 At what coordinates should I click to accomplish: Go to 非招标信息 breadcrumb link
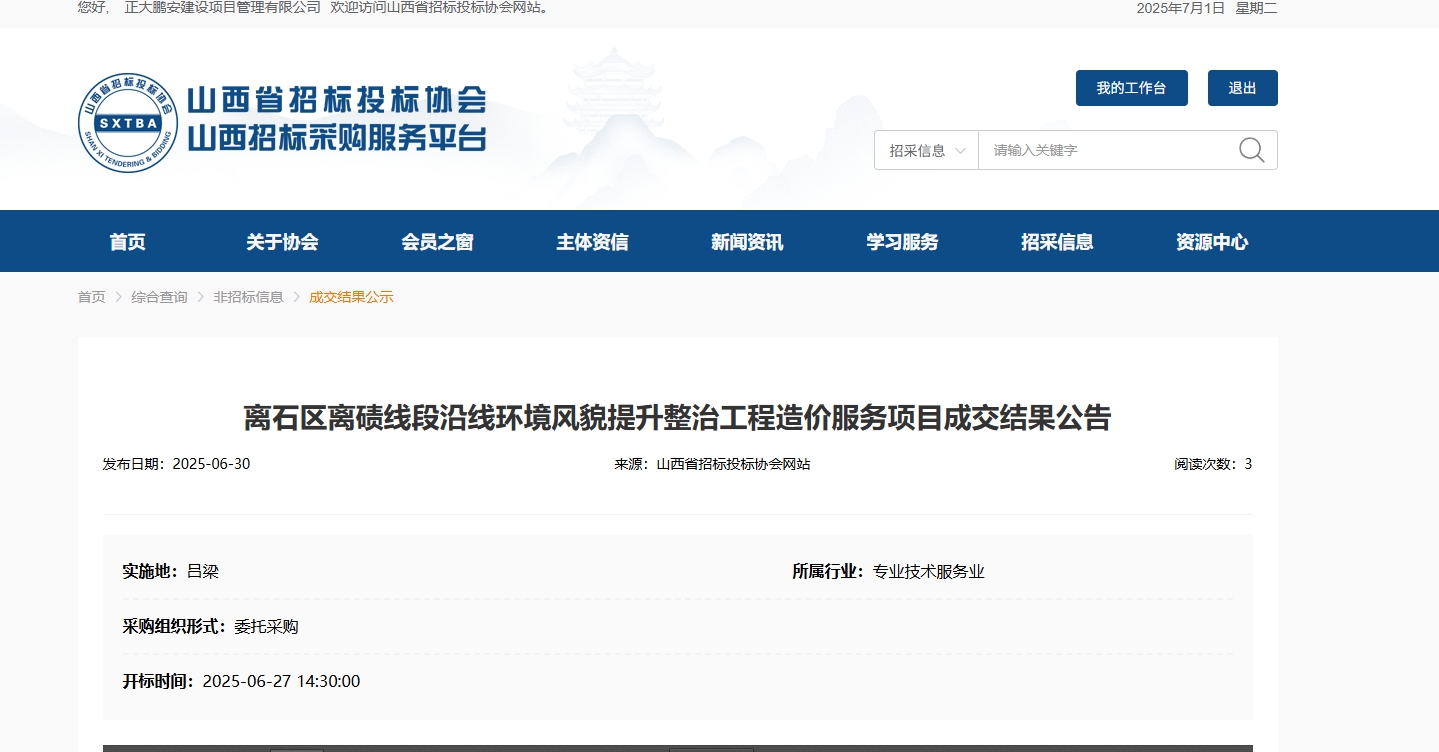pyautogui.click(x=248, y=297)
